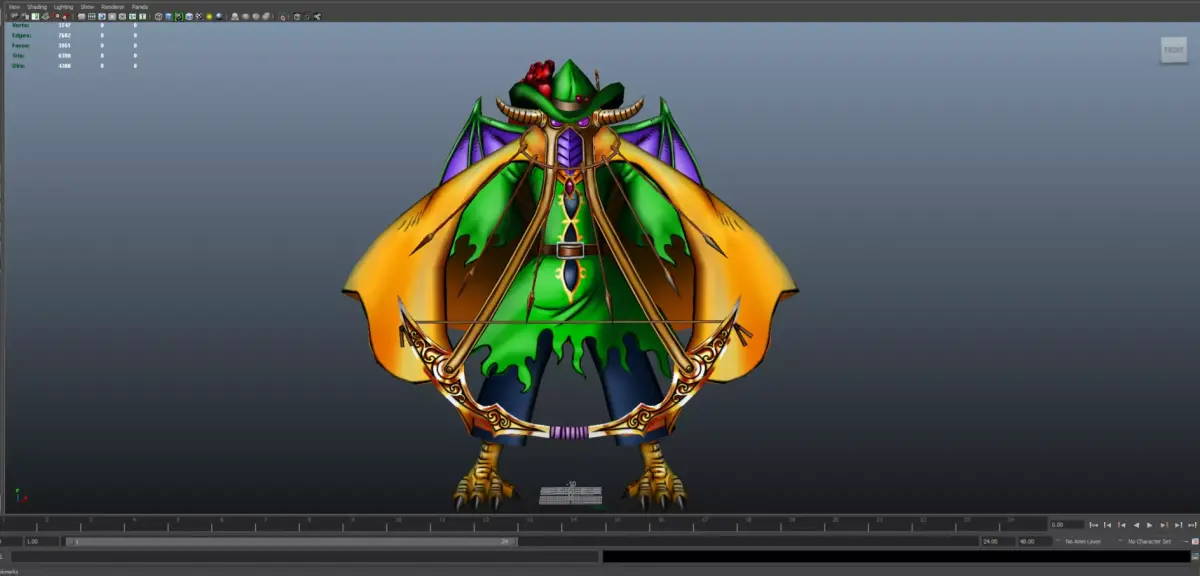1200x576 pixels.
Task: Click the FRONT view cube face
Action: (x=1173, y=49)
